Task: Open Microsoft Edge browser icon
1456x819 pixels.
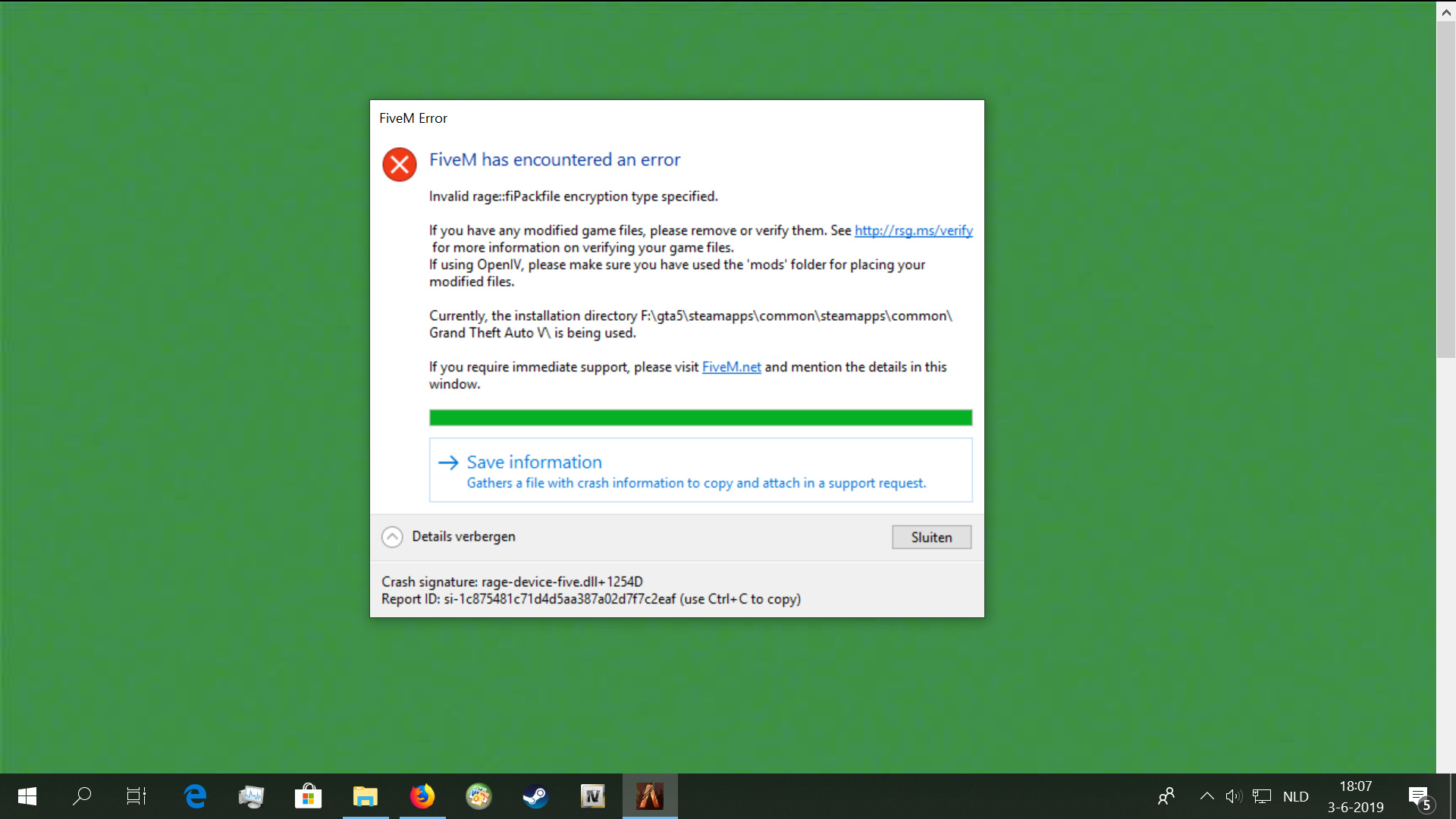Action: coord(195,795)
